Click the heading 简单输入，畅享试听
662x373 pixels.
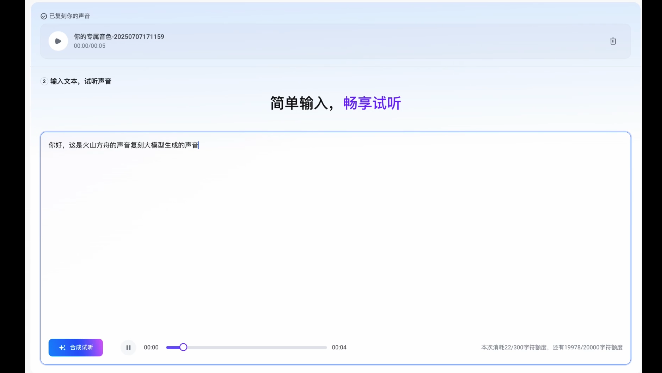pyautogui.click(x=336, y=103)
